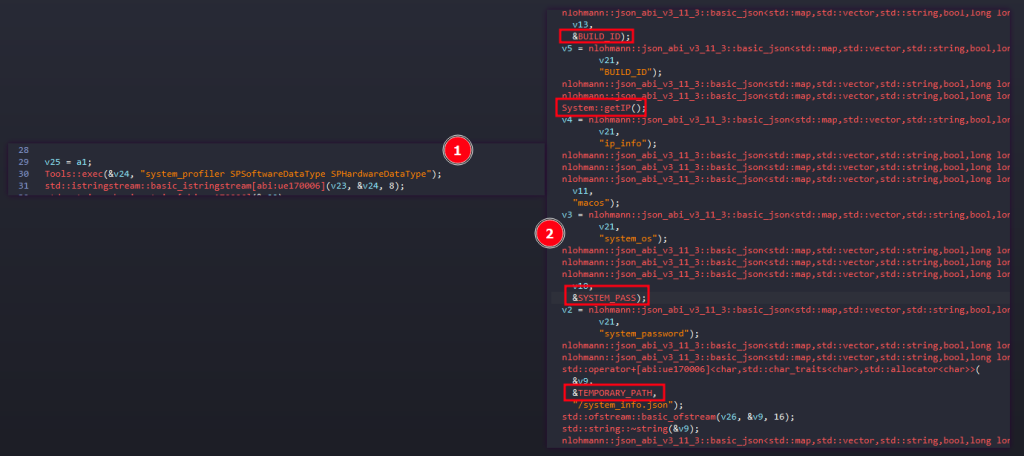Click the red circle marker numbered 2
Screen dimensions: 1024x456
(x=548, y=234)
